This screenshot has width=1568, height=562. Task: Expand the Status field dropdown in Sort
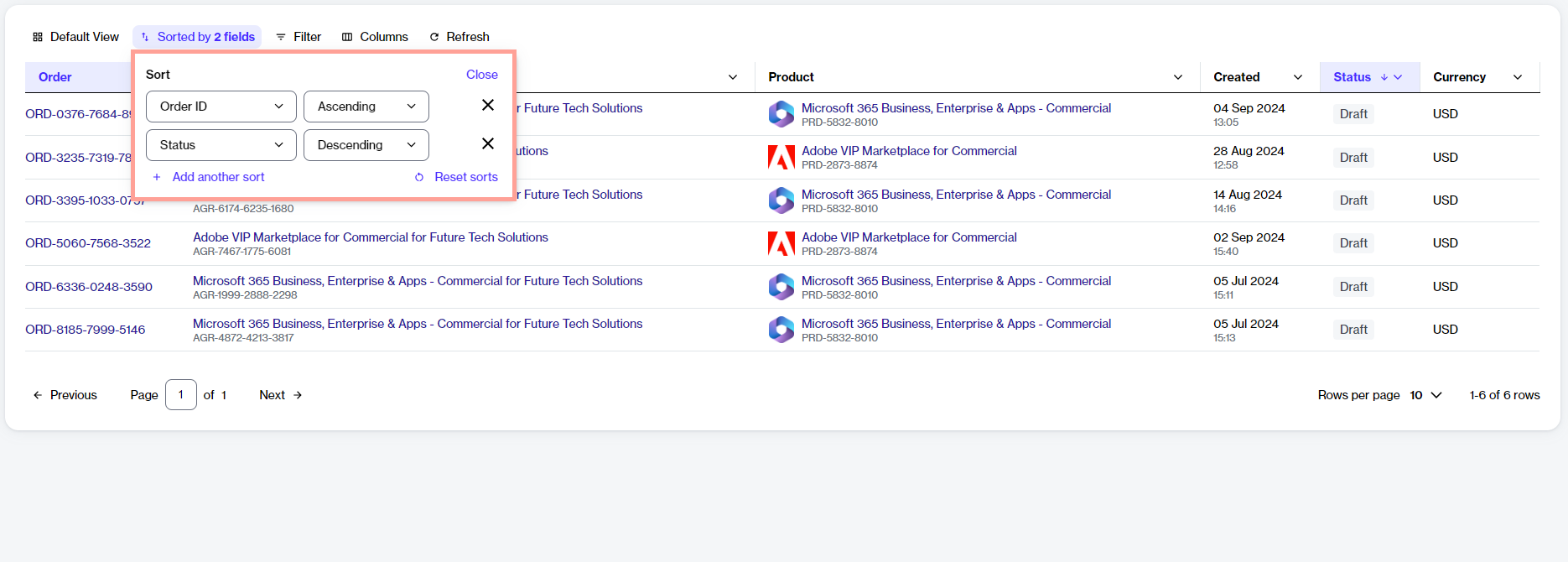221,145
